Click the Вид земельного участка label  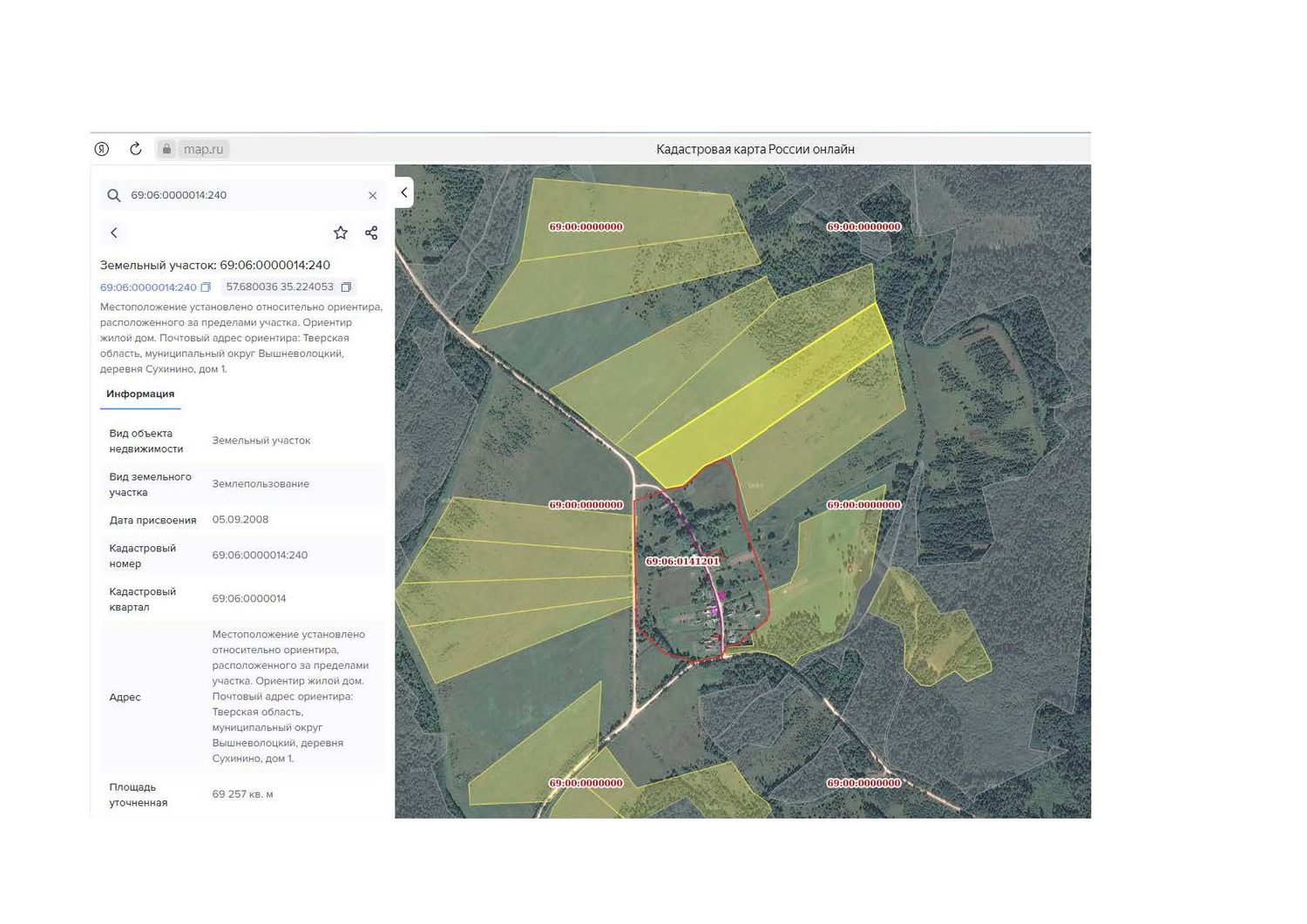pyautogui.click(x=150, y=484)
